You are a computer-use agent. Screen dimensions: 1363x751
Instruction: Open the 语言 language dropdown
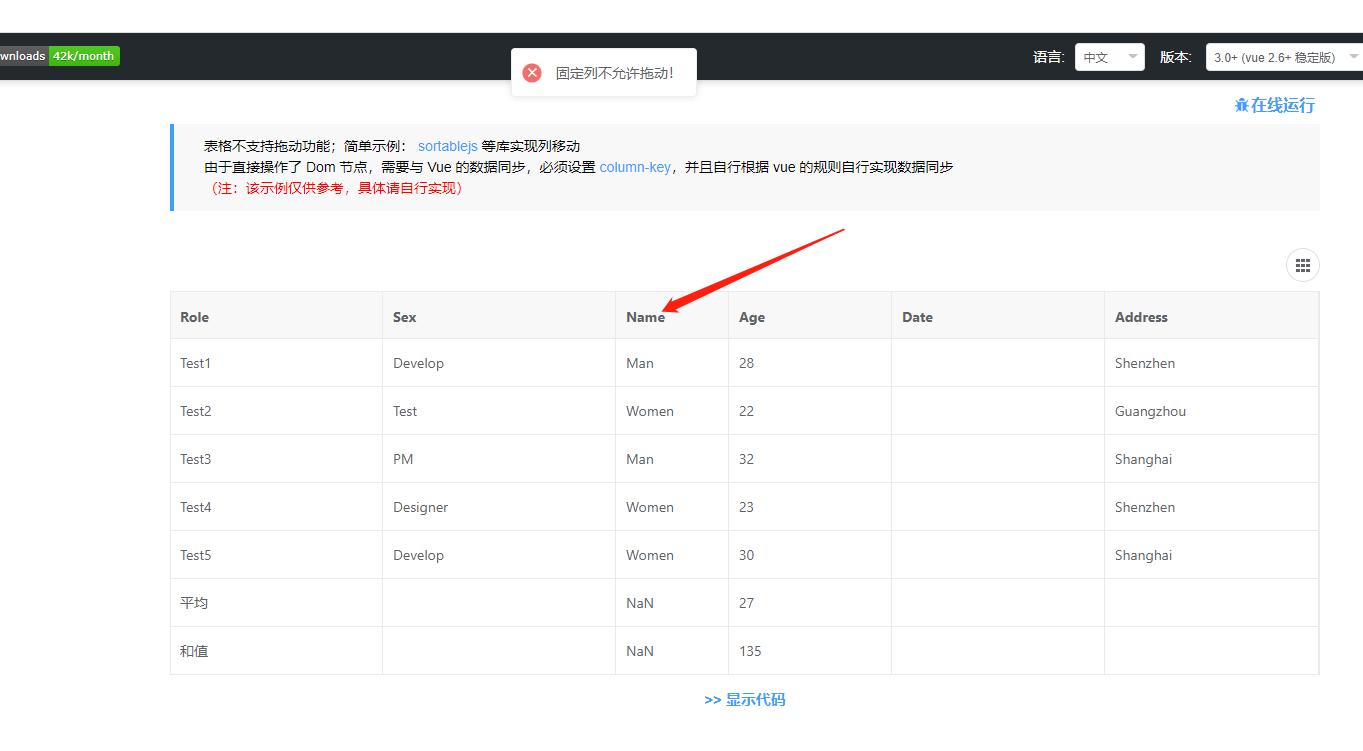click(x=1109, y=57)
